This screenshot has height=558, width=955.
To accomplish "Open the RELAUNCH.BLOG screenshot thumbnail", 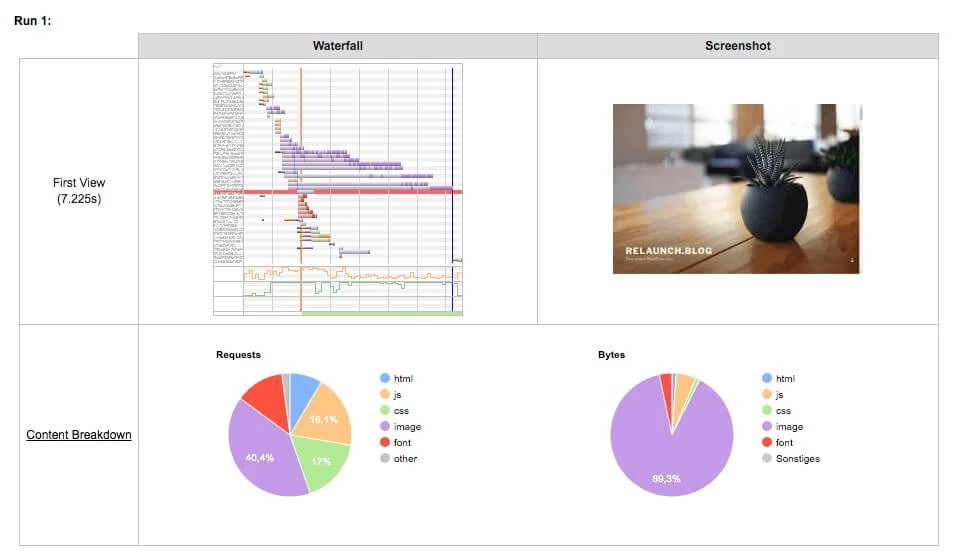I will tap(737, 189).
